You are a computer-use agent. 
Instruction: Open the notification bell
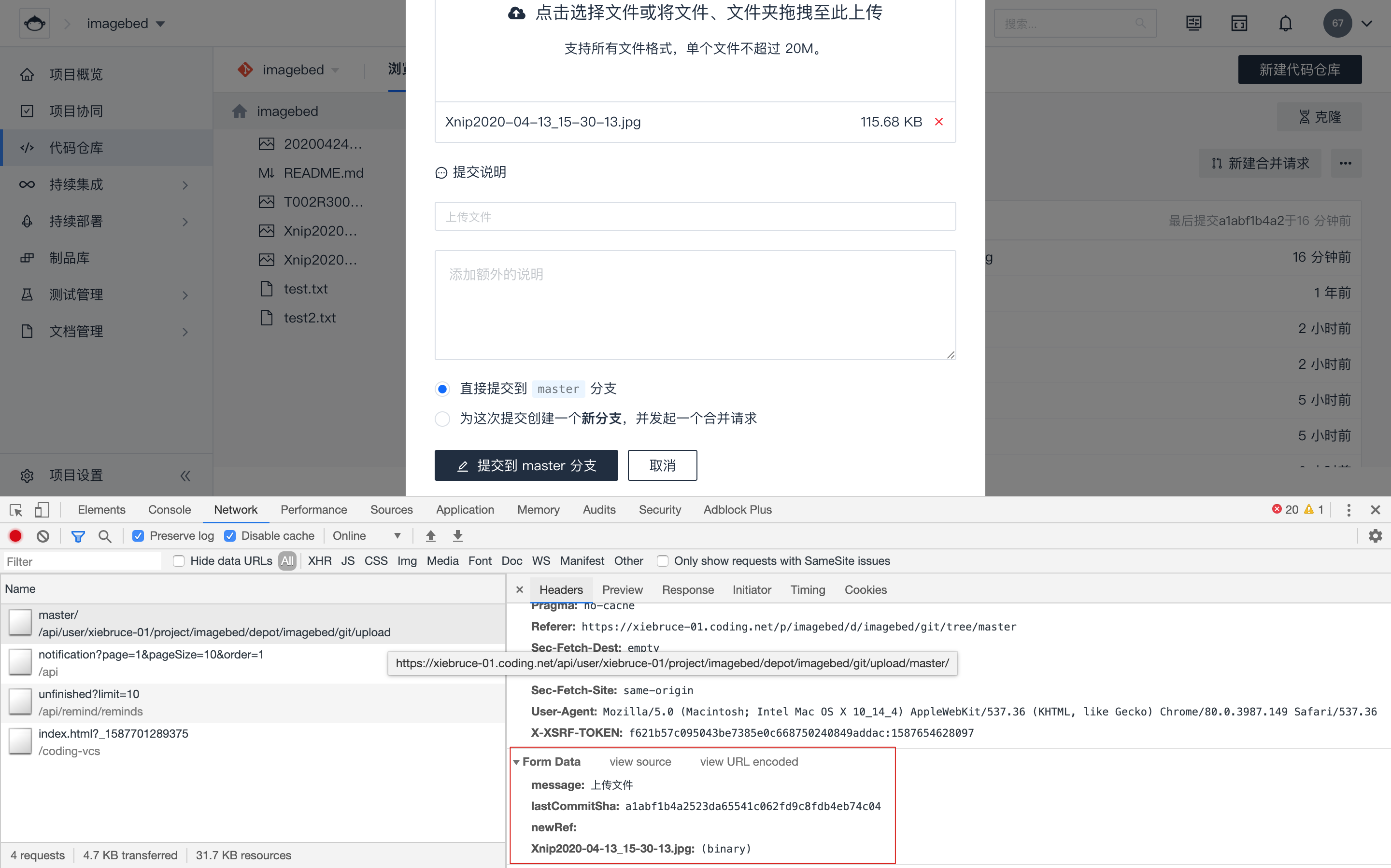[x=1285, y=23]
